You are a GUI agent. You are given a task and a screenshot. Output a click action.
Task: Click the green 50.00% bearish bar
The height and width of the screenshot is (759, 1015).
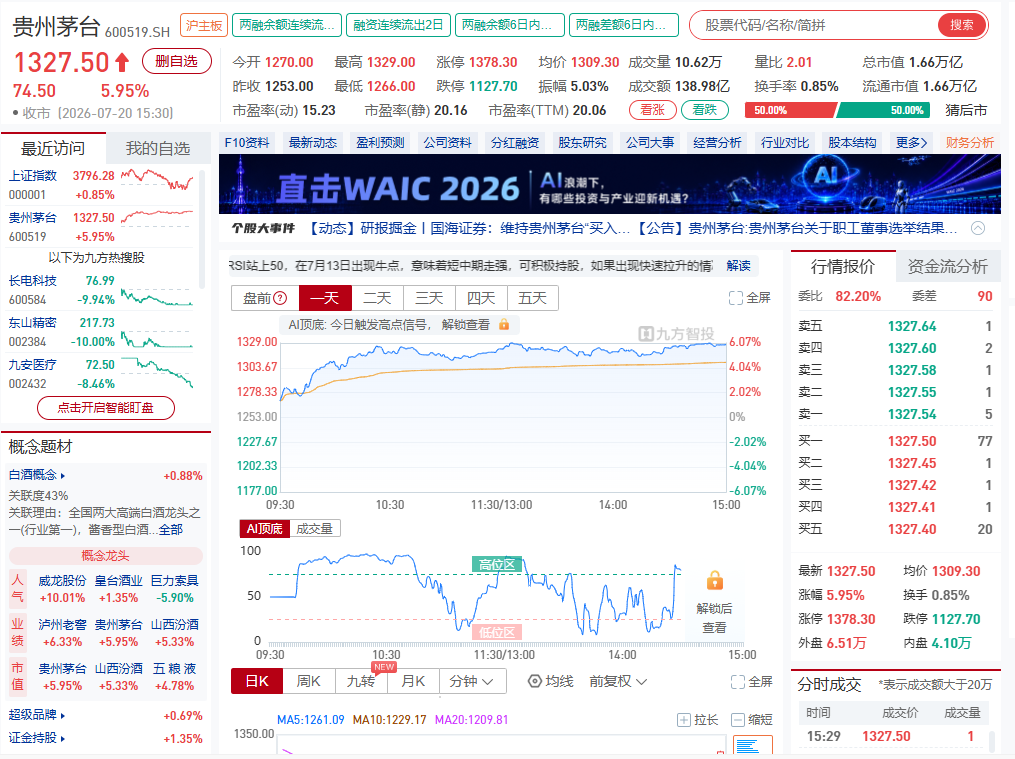pyautogui.click(x=883, y=110)
